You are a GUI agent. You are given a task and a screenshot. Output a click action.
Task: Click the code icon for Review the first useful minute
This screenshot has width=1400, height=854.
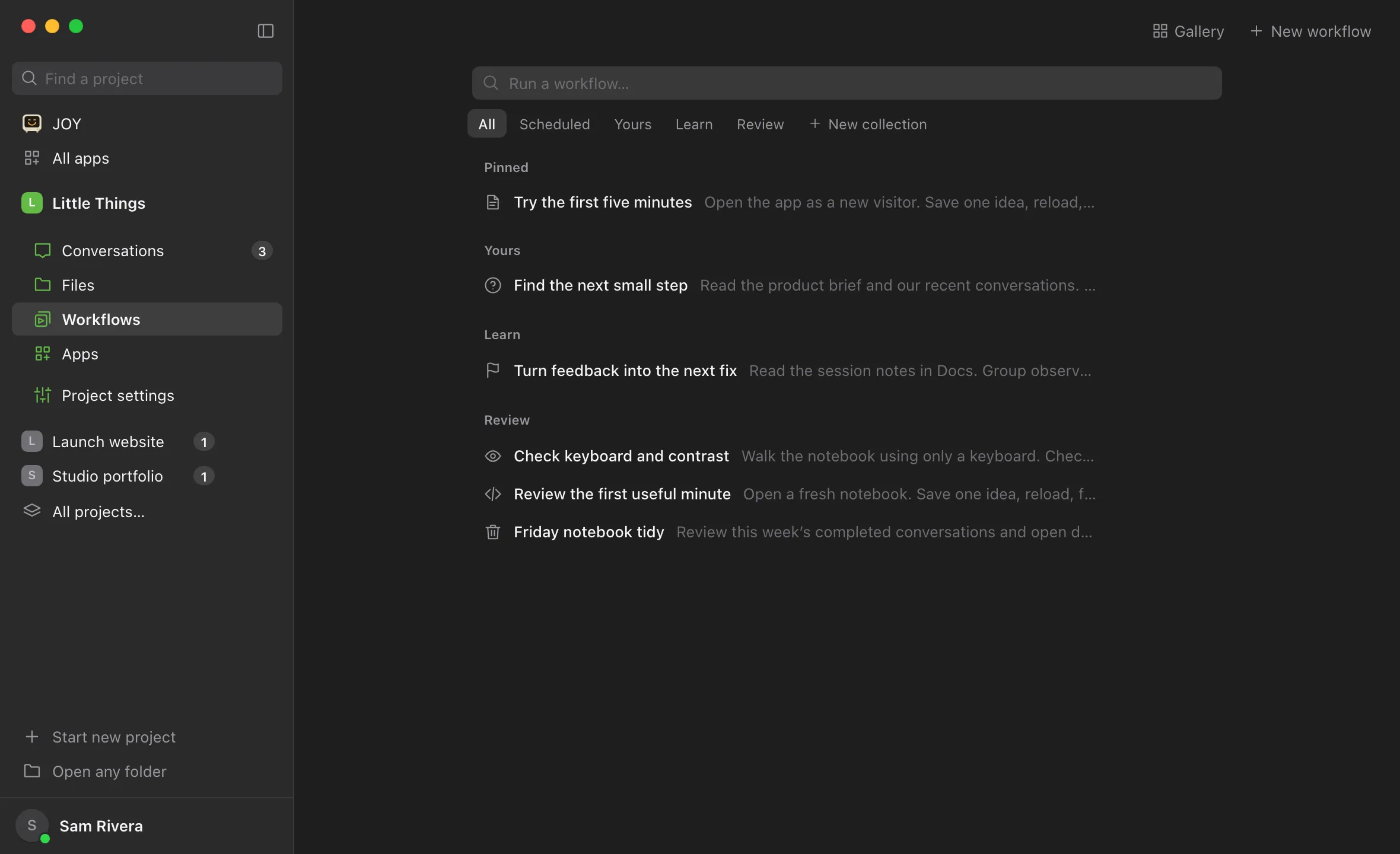(492, 494)
